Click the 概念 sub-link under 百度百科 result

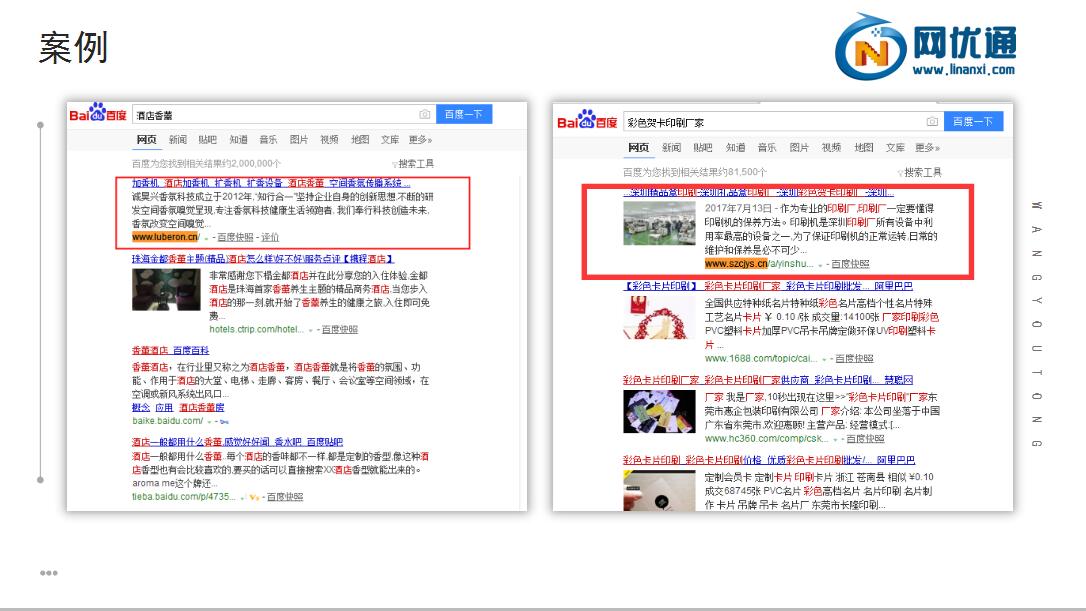click(x=141, y=407)
